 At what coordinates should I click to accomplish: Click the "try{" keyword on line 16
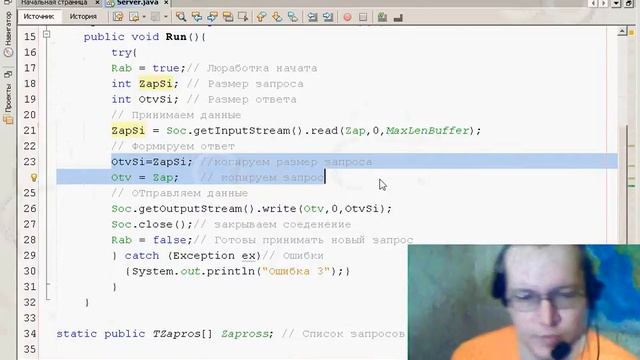(124, 53)
